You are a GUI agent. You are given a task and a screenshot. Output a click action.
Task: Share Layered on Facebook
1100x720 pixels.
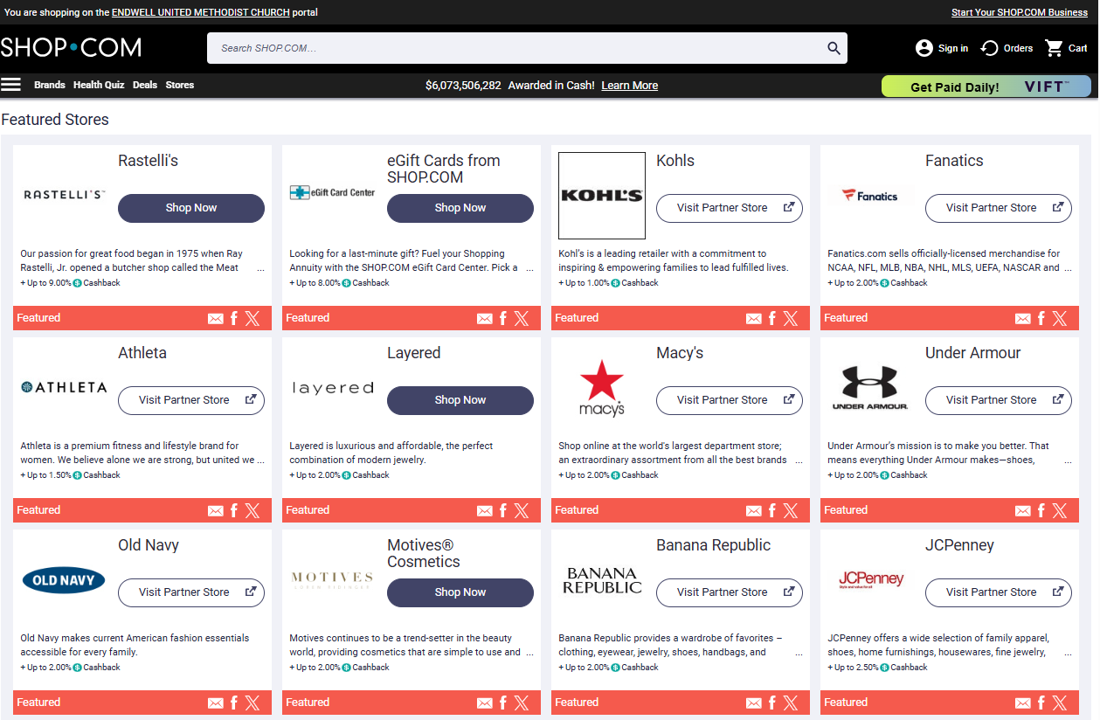point(503,511)
